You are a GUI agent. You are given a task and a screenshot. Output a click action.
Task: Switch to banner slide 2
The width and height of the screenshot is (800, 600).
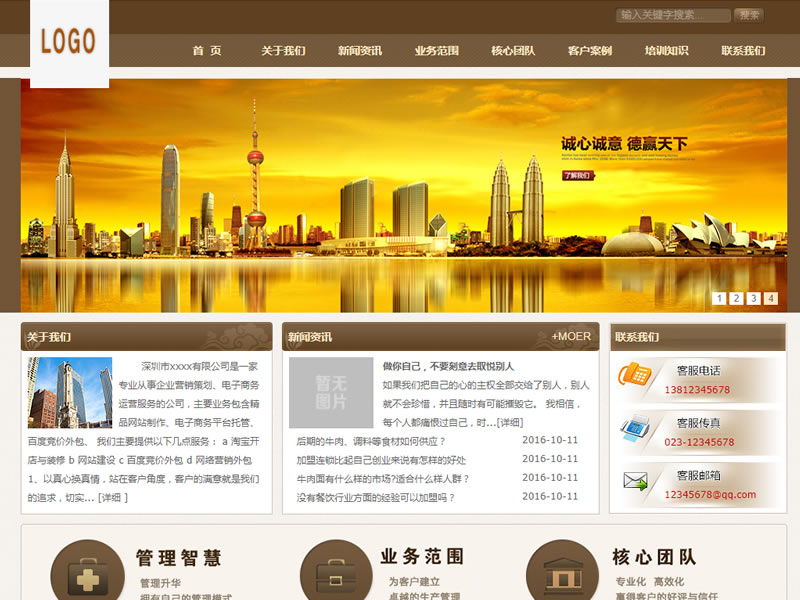tap(736, 298)
